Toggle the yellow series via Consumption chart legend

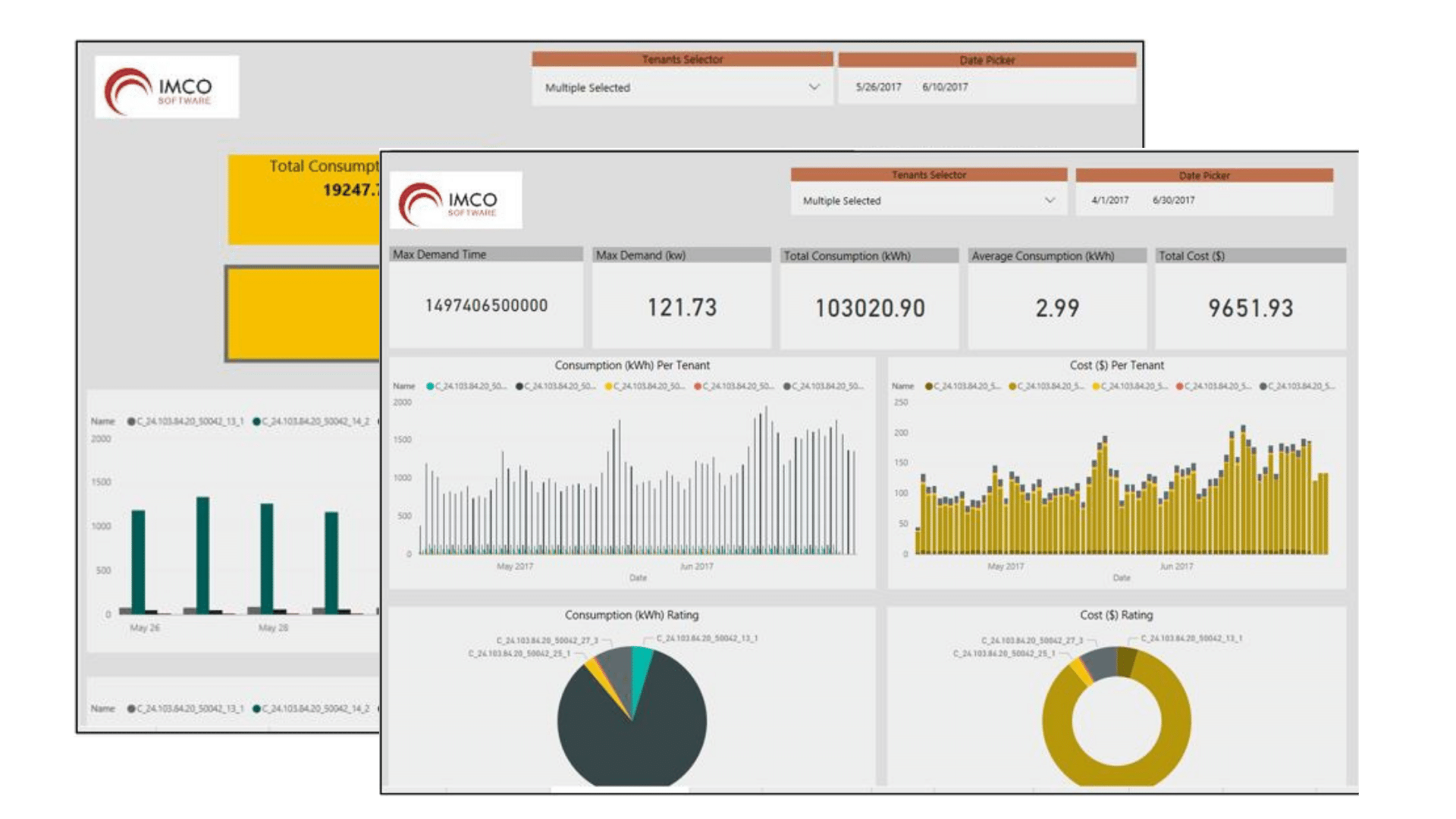(x=607, y=386)
